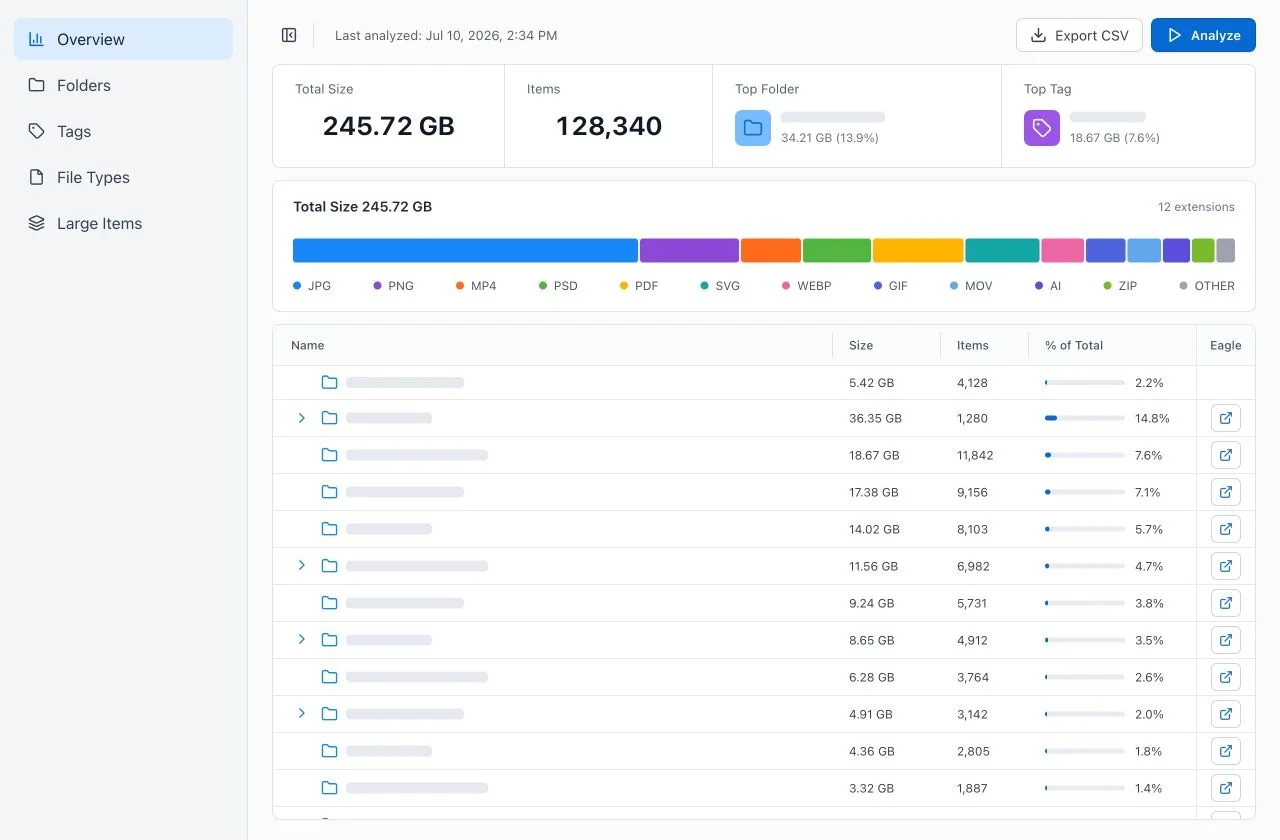The width and height of the screenshot is (1280, 840).
Task: Expand the 8.65 GB folder row
Action: coord(302,640)
